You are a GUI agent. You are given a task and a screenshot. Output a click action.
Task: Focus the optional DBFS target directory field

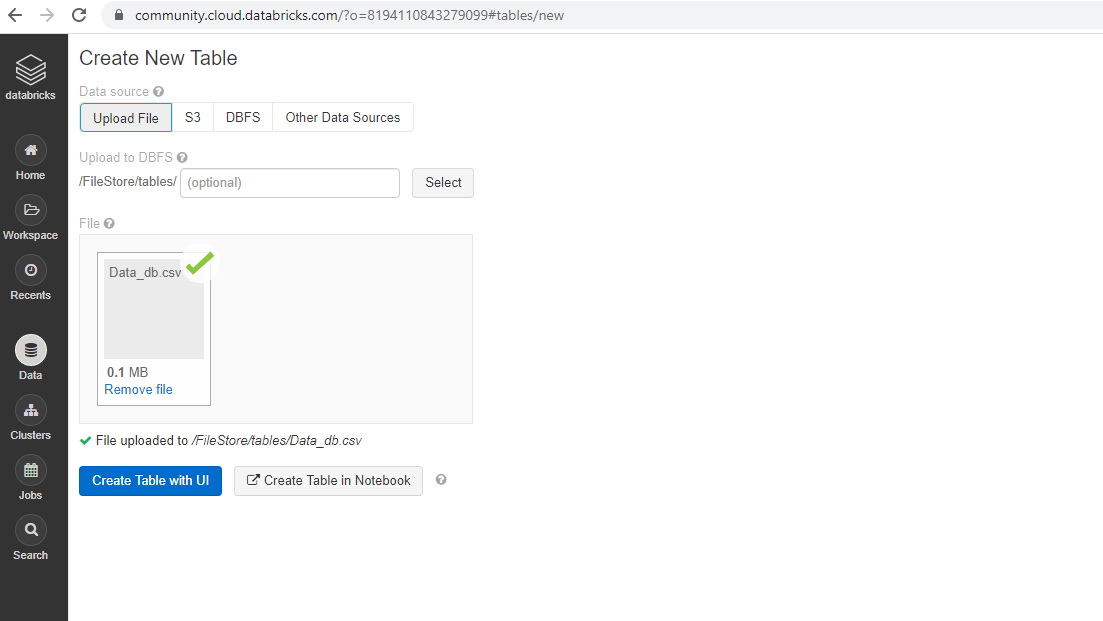(x=290, y=183)
